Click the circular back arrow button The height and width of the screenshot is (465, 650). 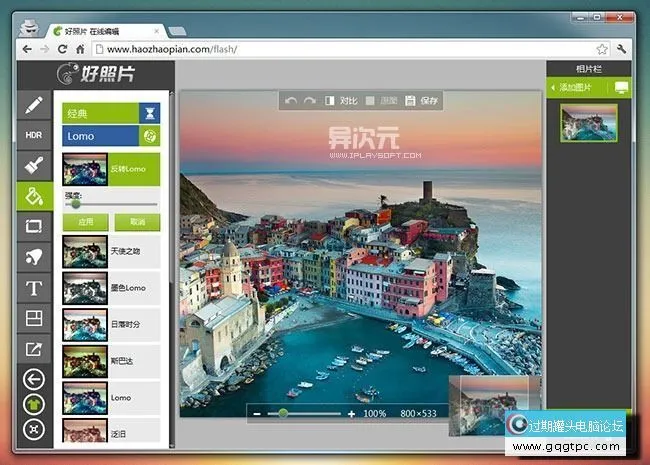tap(34, 379)
